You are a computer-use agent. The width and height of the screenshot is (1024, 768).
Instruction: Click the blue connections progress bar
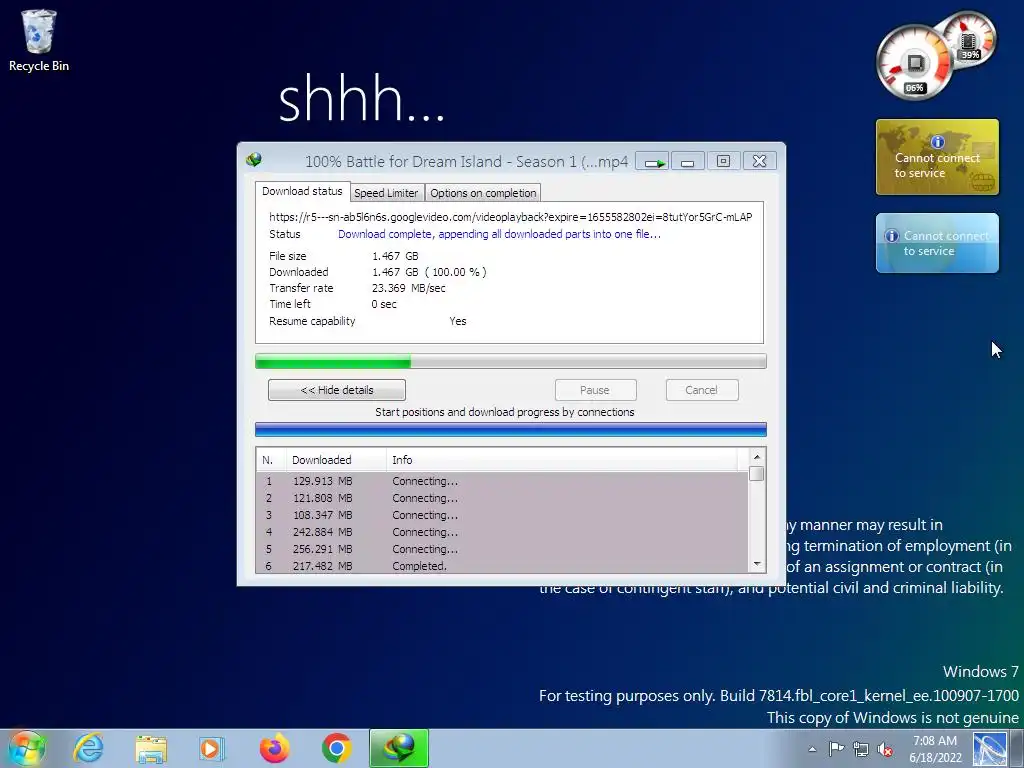click(511, 430)
